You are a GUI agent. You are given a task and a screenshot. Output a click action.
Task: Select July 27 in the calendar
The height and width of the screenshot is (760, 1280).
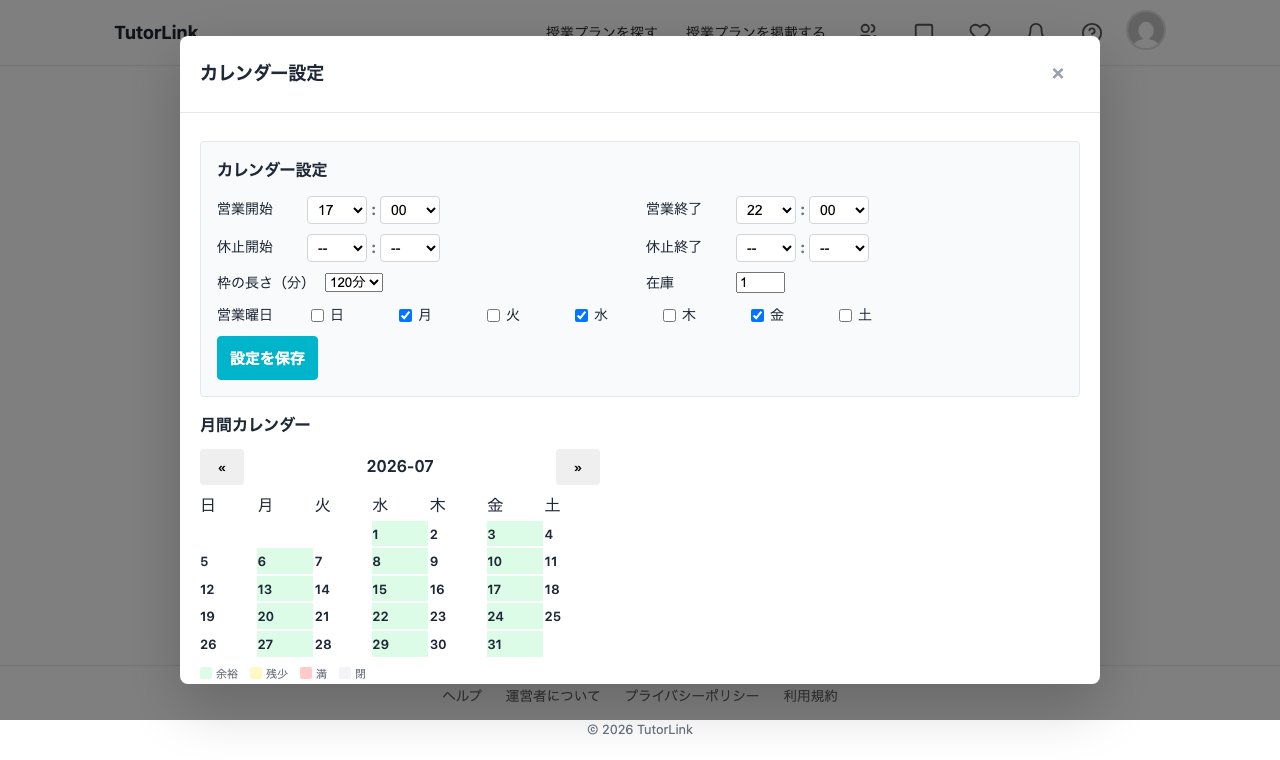point(285,644)
